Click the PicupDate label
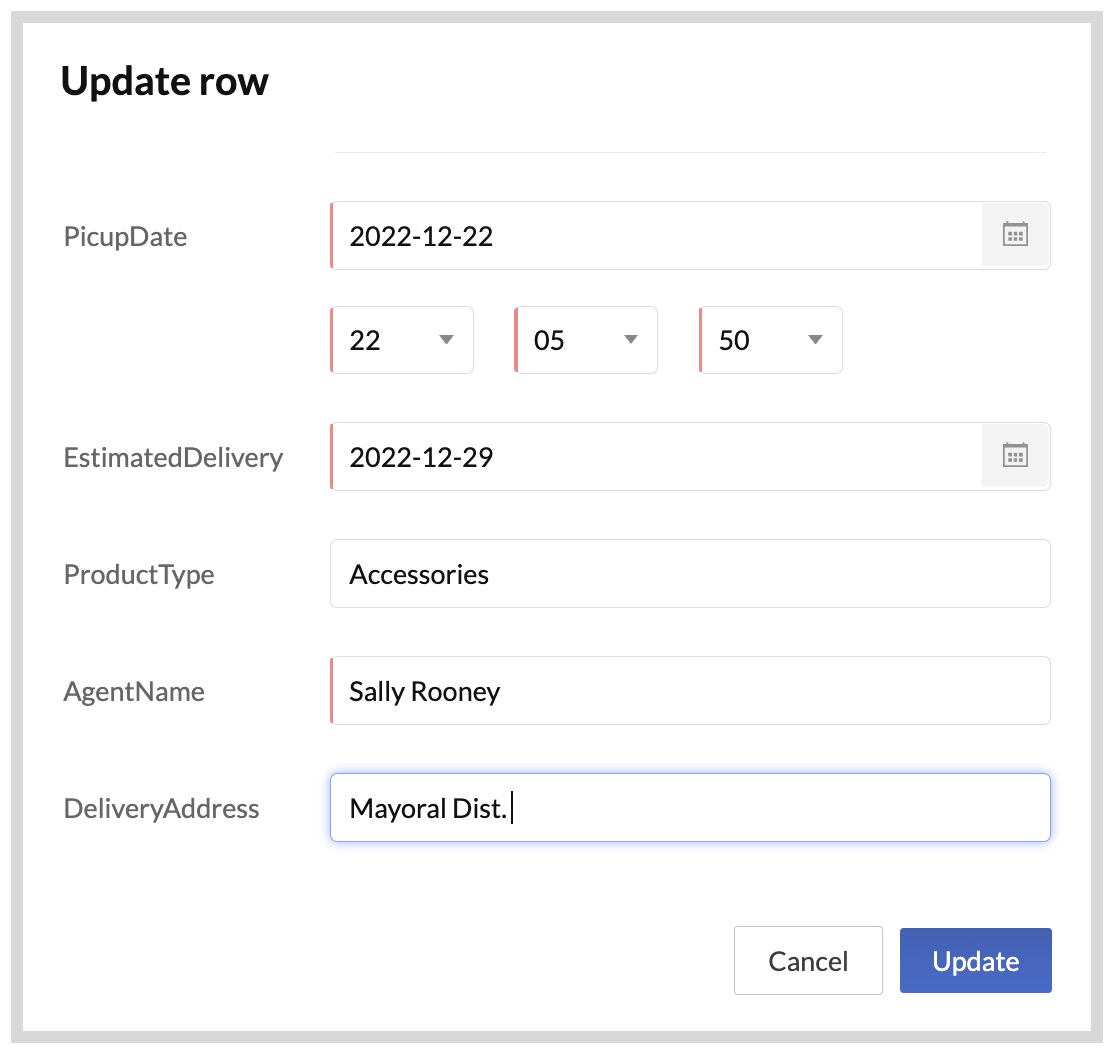 pyautogui.click(x=124, y=236)
